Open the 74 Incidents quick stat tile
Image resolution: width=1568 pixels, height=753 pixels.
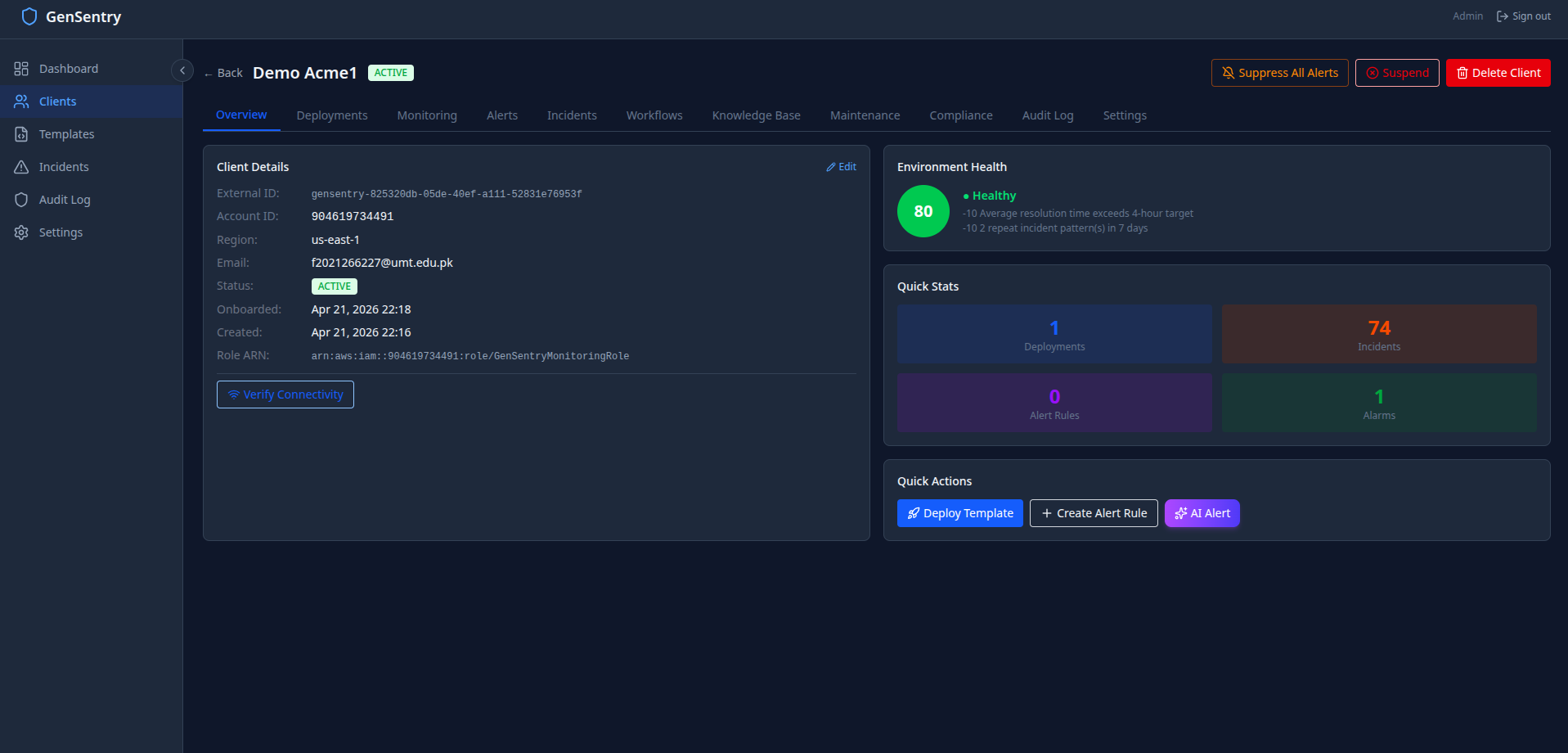coord(1379,334)
